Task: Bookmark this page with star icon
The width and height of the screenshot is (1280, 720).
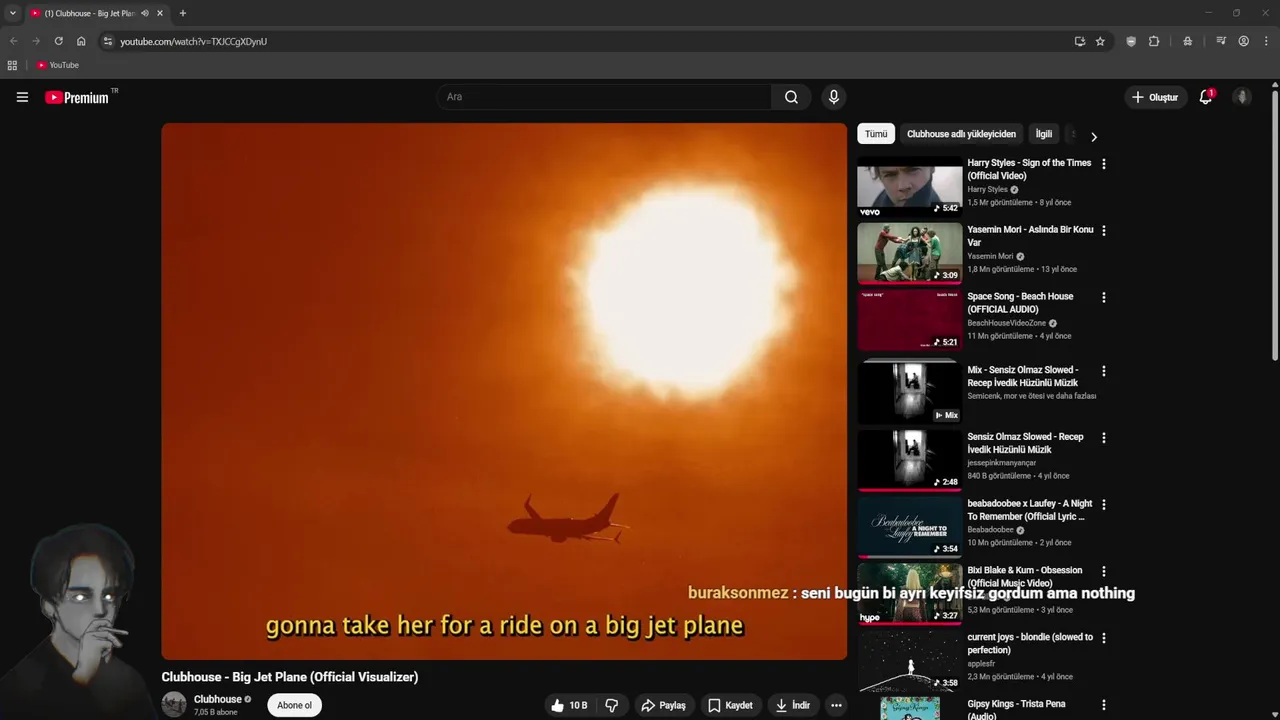Action: tap(1100, 41)
